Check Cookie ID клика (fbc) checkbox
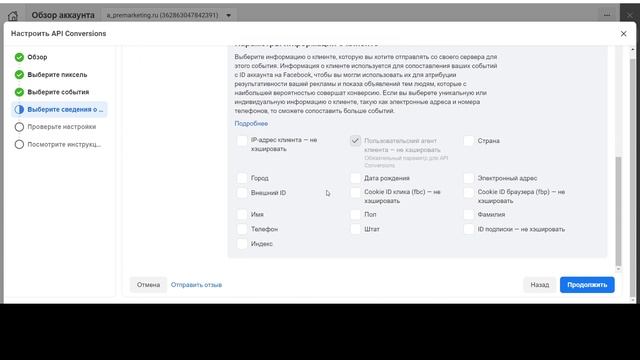This screenshot has width=640, height=360. point(355,193)
